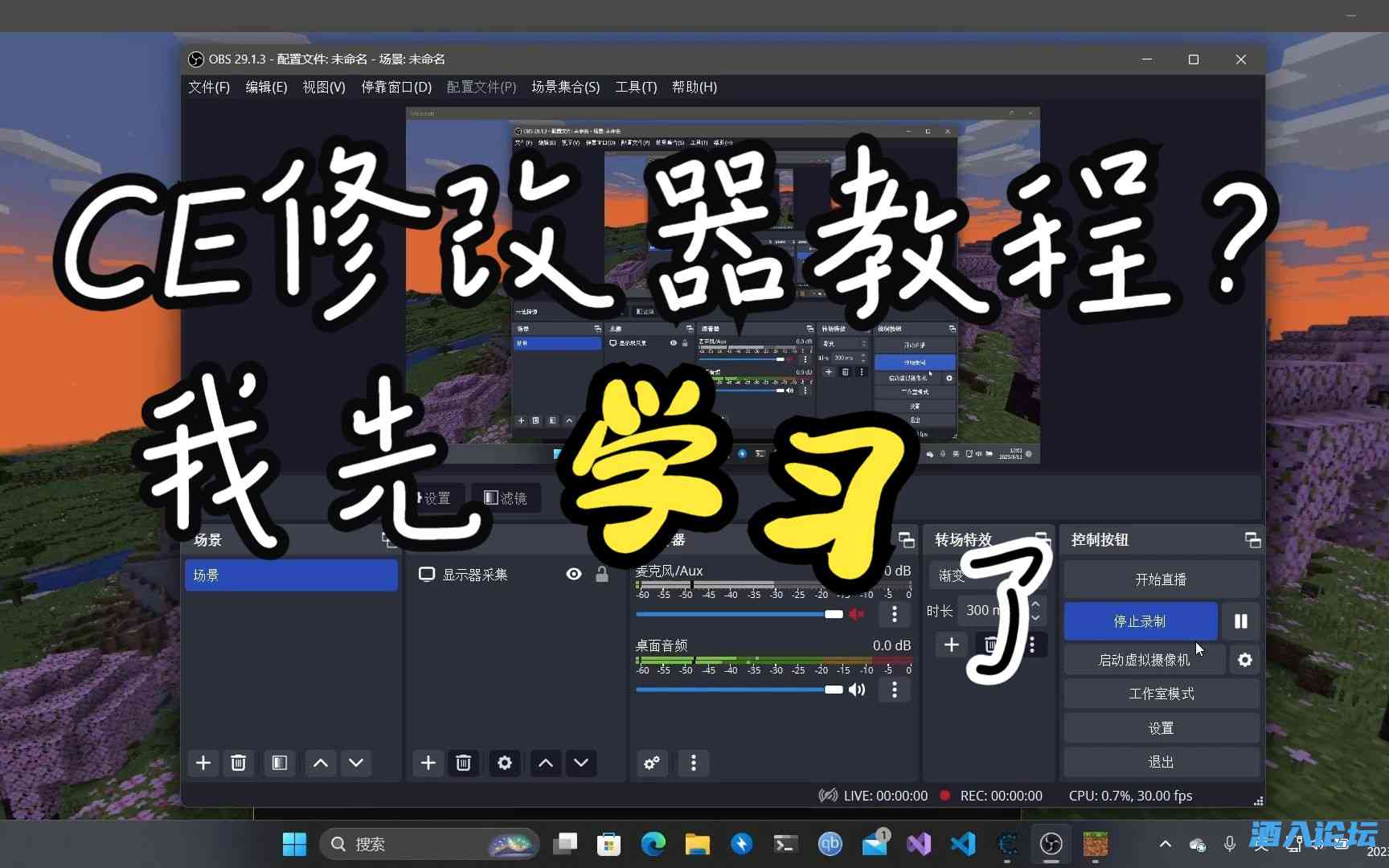Viewport: 1389px width, 868px height.
Task: Click the taskbar search box
Action: [x=426, y=844]
